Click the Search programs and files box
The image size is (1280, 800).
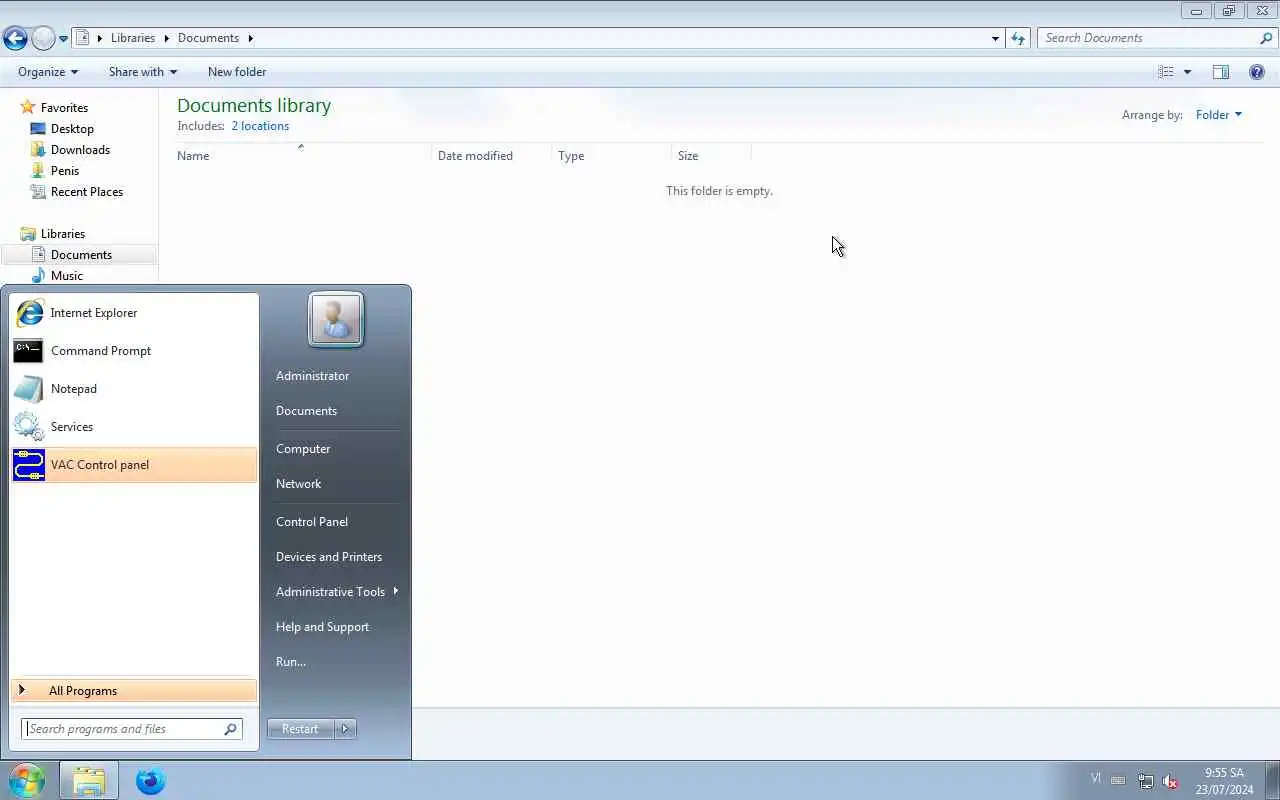pyautogui.click(x=131, y=729)
